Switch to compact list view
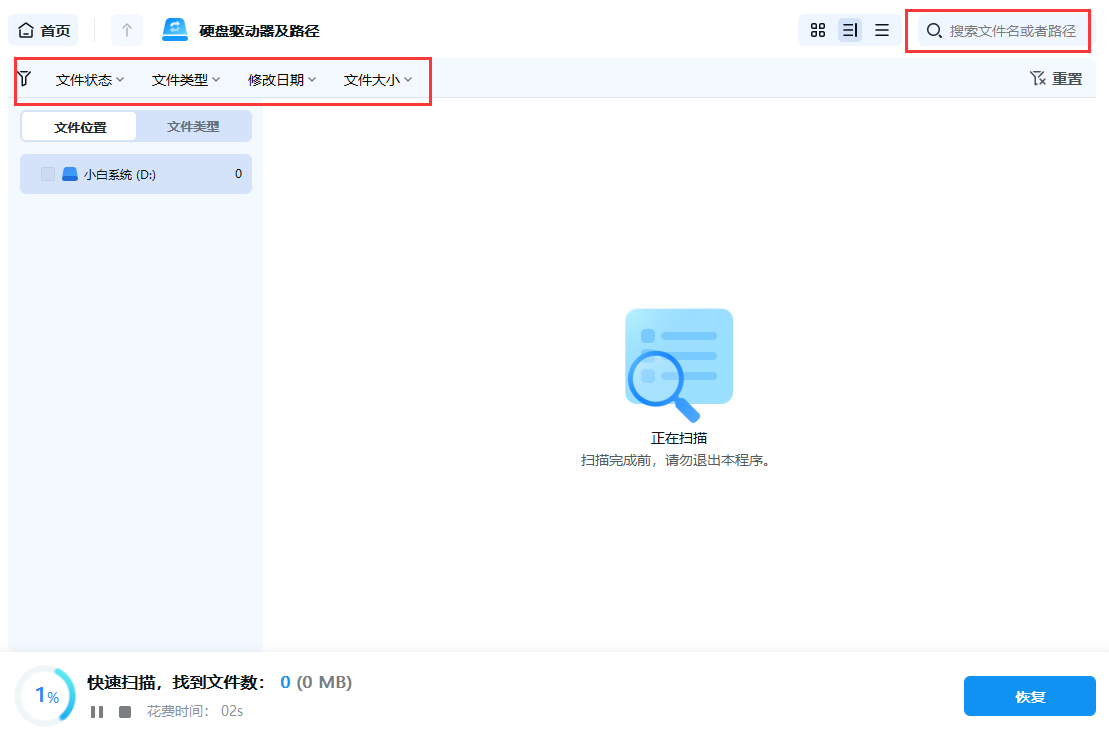The width and height of the screenshot is (1109, 735). tap(882, 30)
